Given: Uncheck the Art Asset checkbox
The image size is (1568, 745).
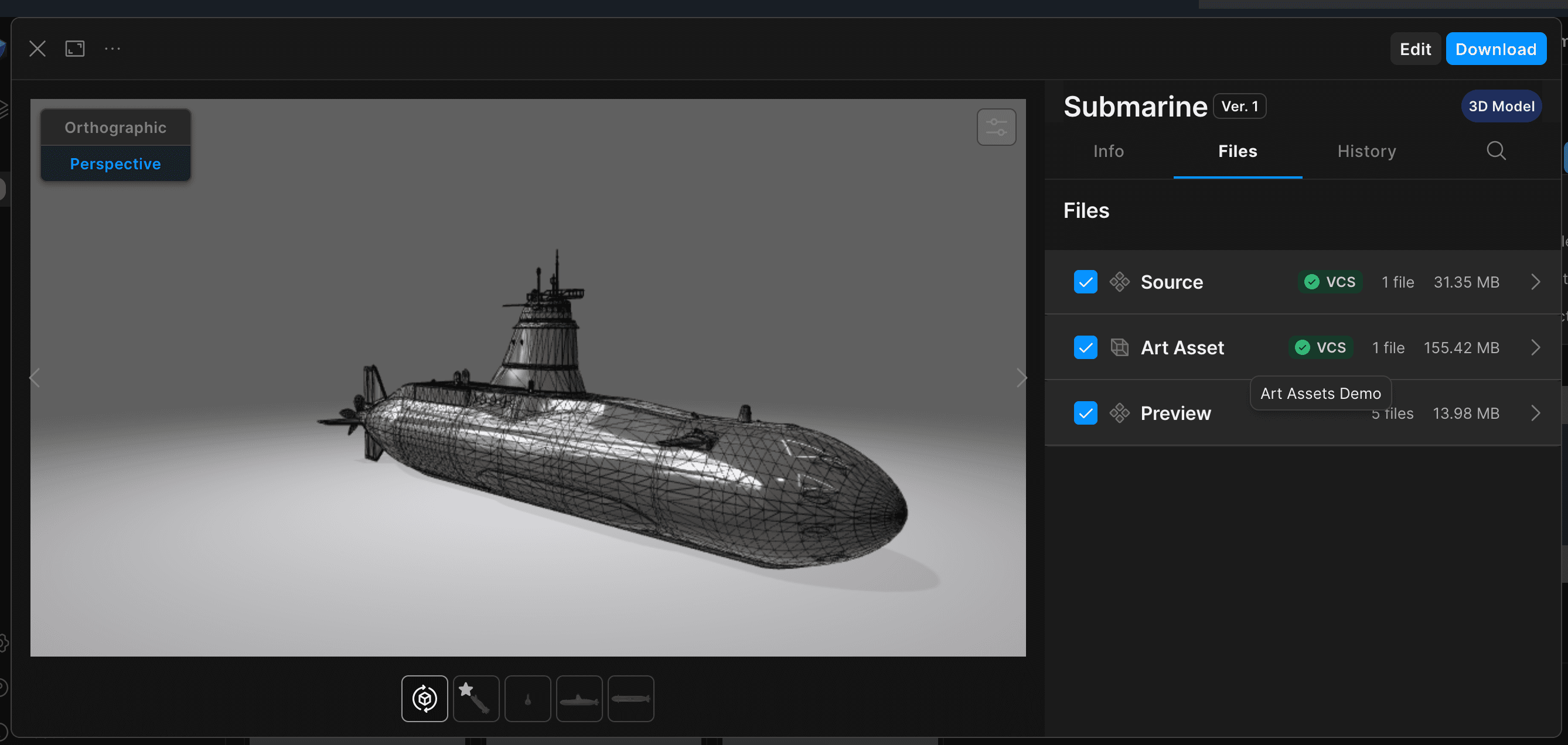Looking at the screenshot, I should click(1085, 347).
